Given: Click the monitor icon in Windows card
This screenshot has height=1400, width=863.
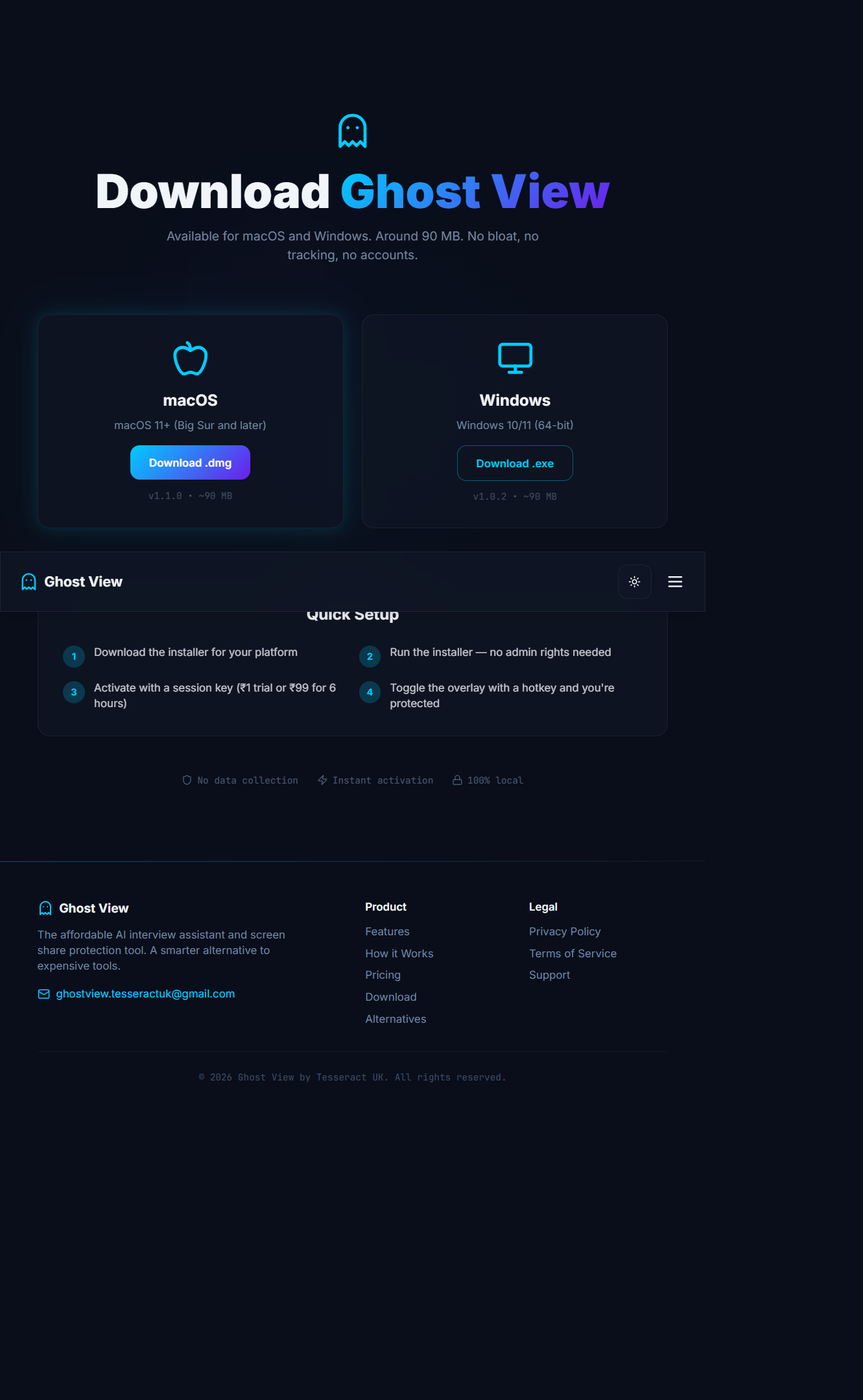Looking at the screenshot, I should pyautogui.click(x=515, y=358).
